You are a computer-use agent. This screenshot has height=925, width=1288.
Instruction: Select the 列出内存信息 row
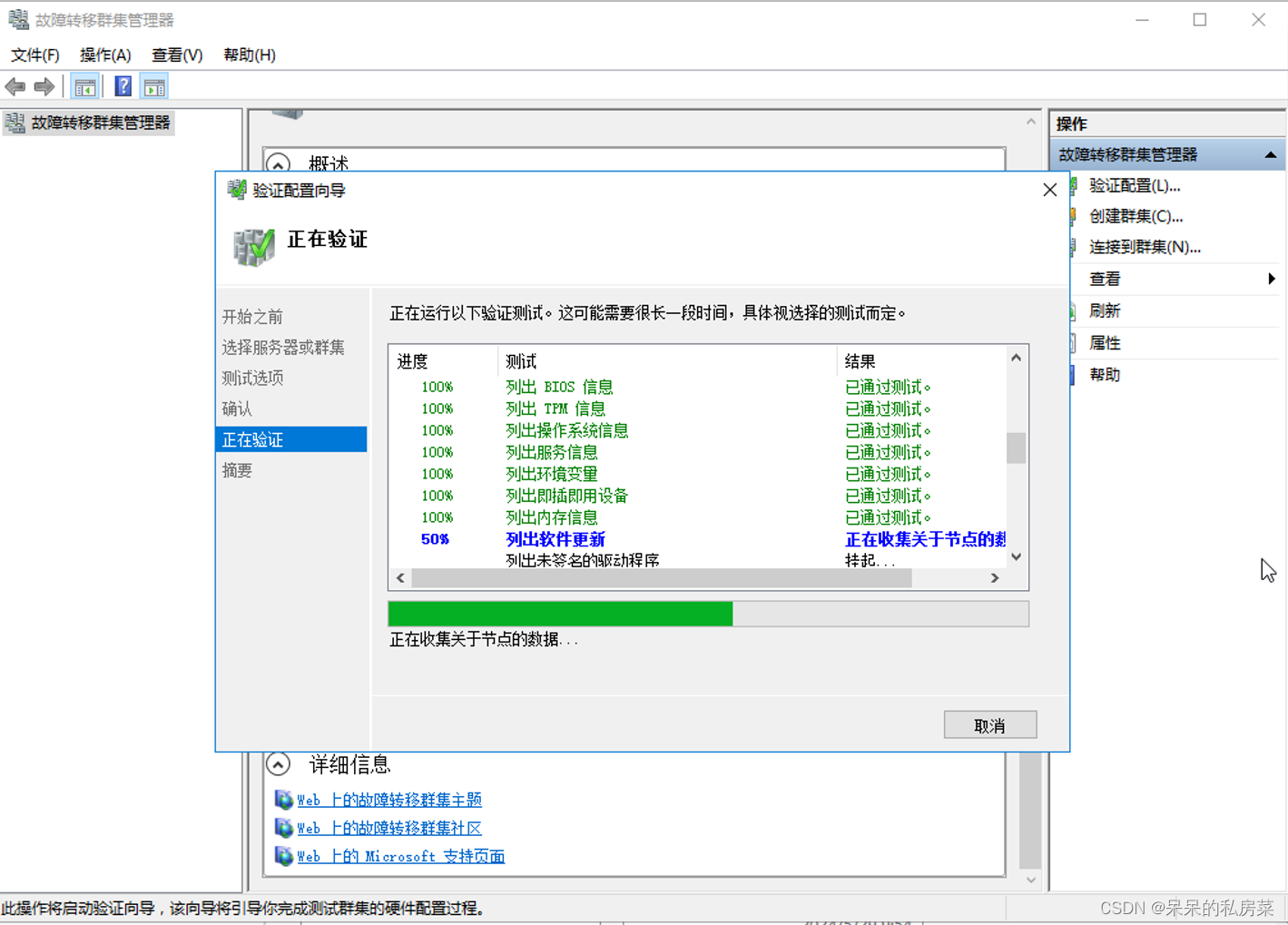(697, 517)
